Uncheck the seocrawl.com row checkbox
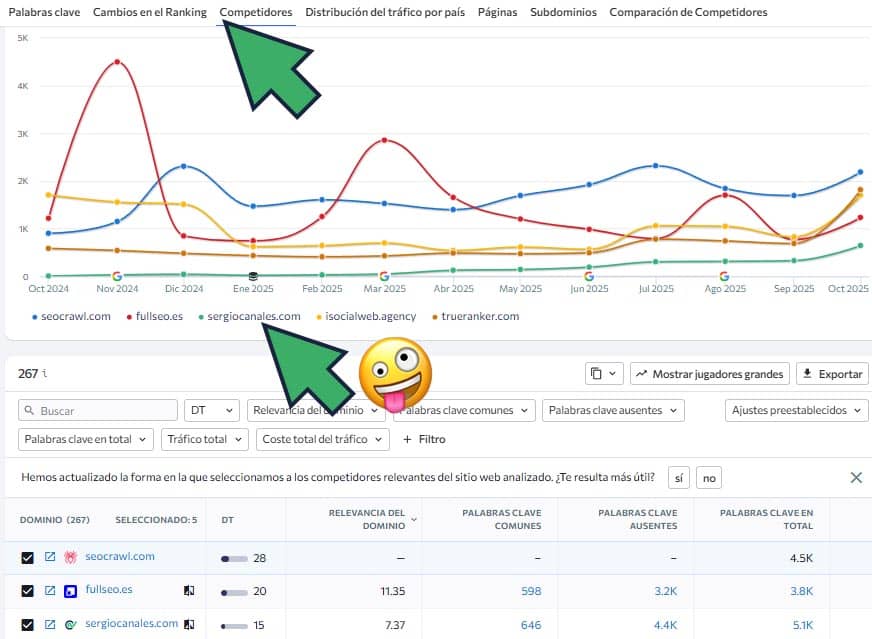This screenshot has width=872, height=639. (x=28, y=557)
